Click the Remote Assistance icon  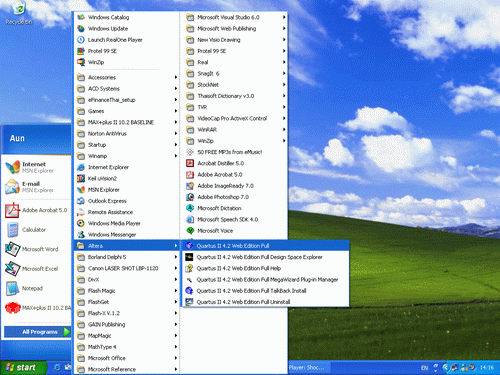81,212
